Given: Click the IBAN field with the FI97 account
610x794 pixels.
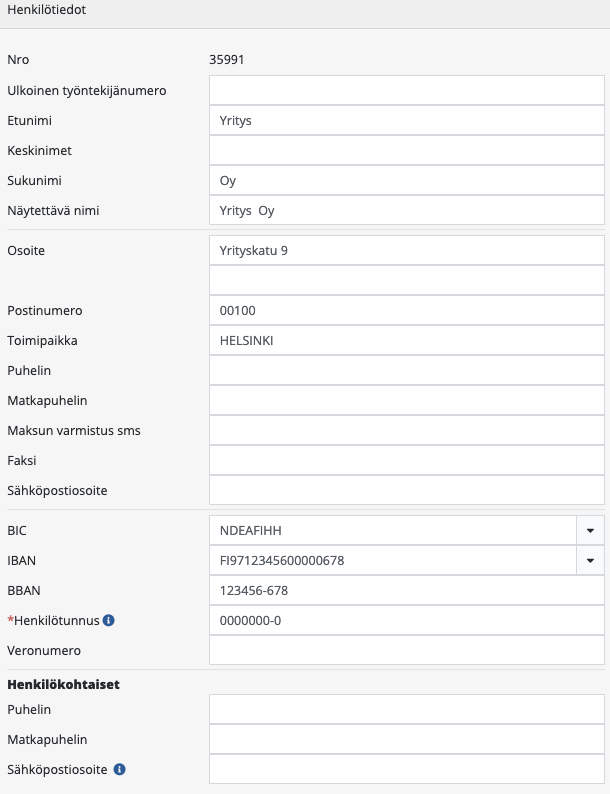Looking at the screenshot, I should [392, 560].
